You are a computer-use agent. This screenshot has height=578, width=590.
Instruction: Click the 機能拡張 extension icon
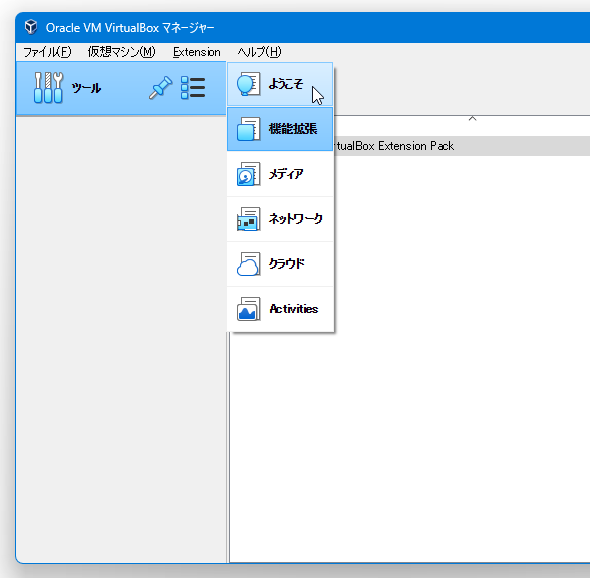pos(248,129)
